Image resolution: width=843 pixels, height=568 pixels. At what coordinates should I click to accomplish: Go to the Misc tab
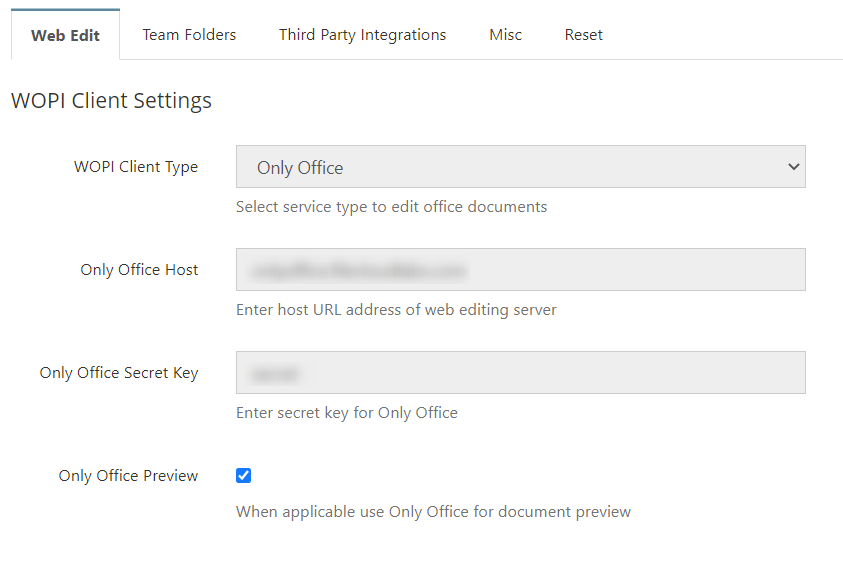pyautogui.click(x=505, y=35)
